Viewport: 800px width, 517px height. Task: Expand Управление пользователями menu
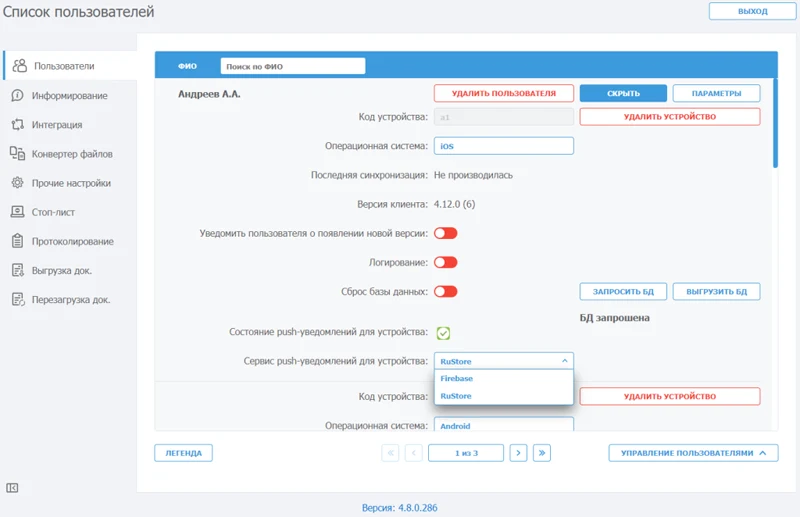(693, 453)
